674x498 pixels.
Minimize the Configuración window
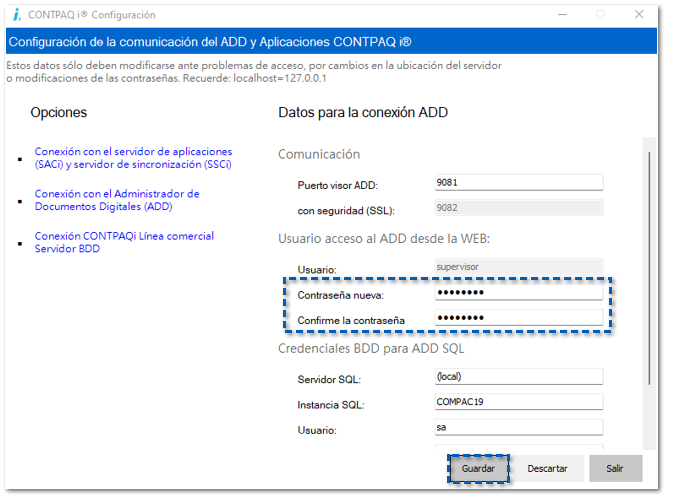click(x=562, y=15)
